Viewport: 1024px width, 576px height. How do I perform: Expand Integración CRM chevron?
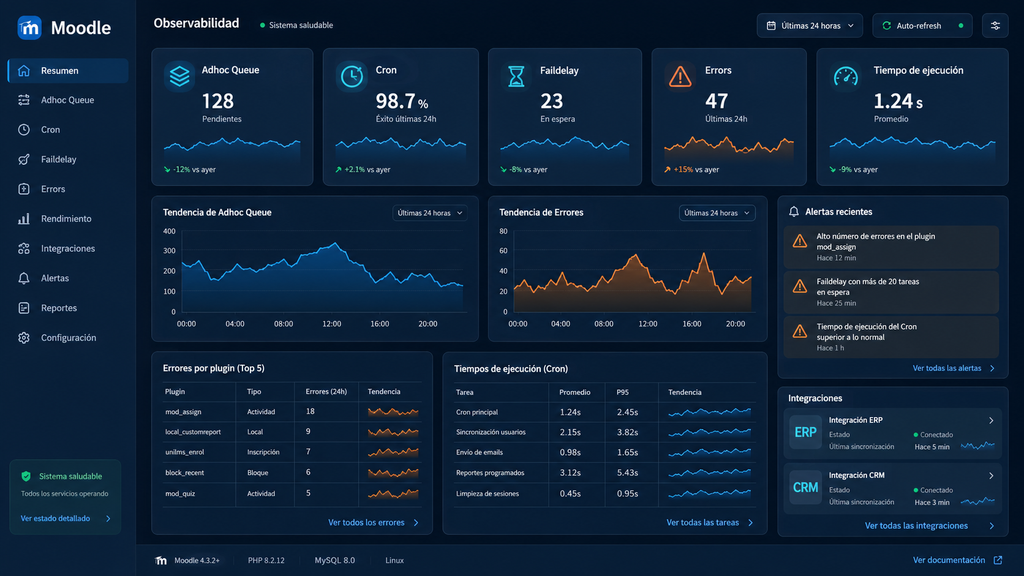pos(991,475)
